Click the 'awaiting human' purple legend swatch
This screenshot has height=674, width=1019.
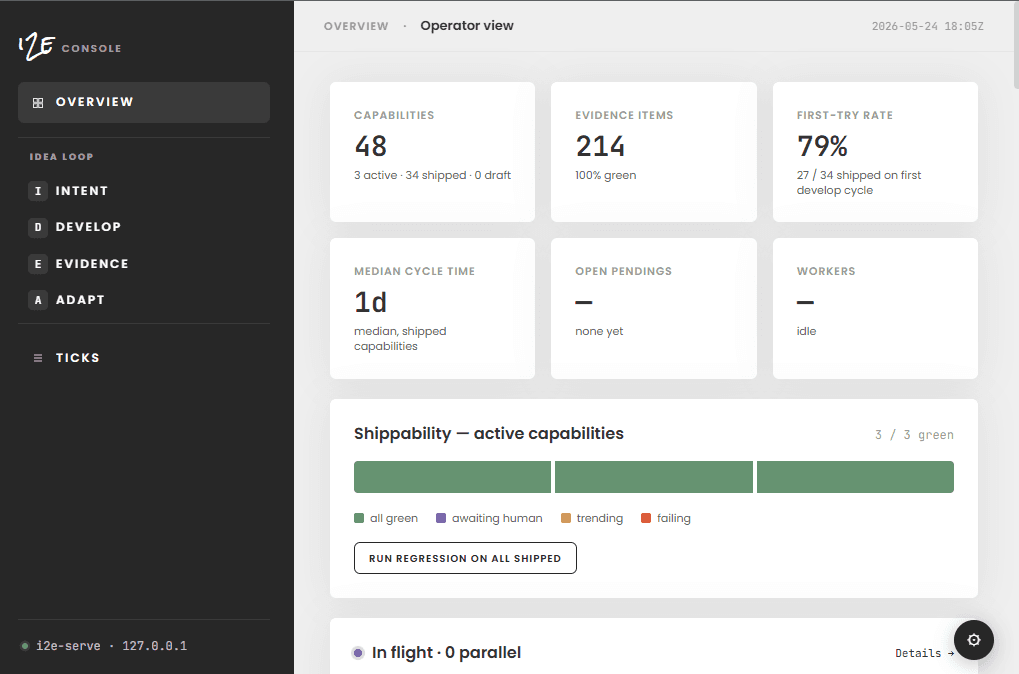(x=441, y=518)
